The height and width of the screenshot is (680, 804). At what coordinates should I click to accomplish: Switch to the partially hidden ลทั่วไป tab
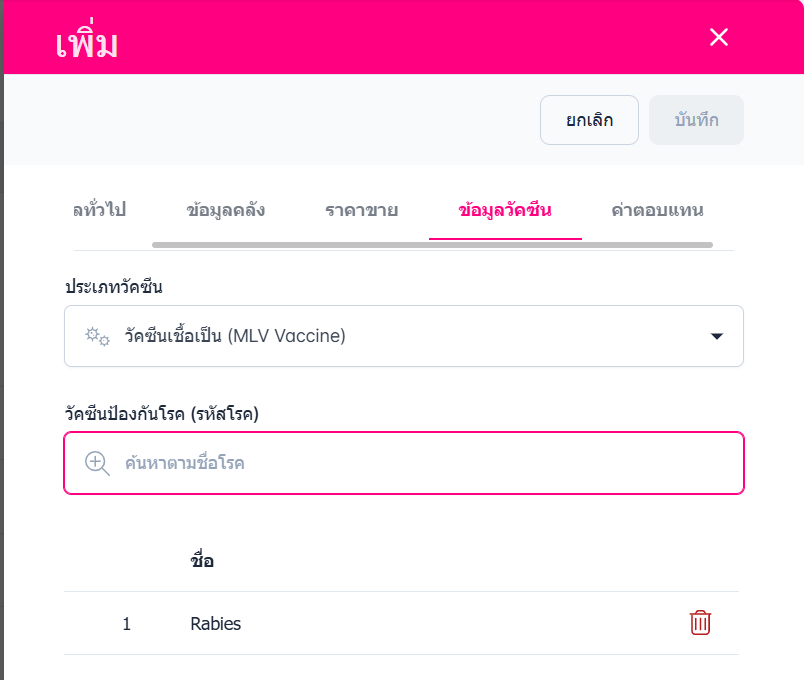(99, 210)
